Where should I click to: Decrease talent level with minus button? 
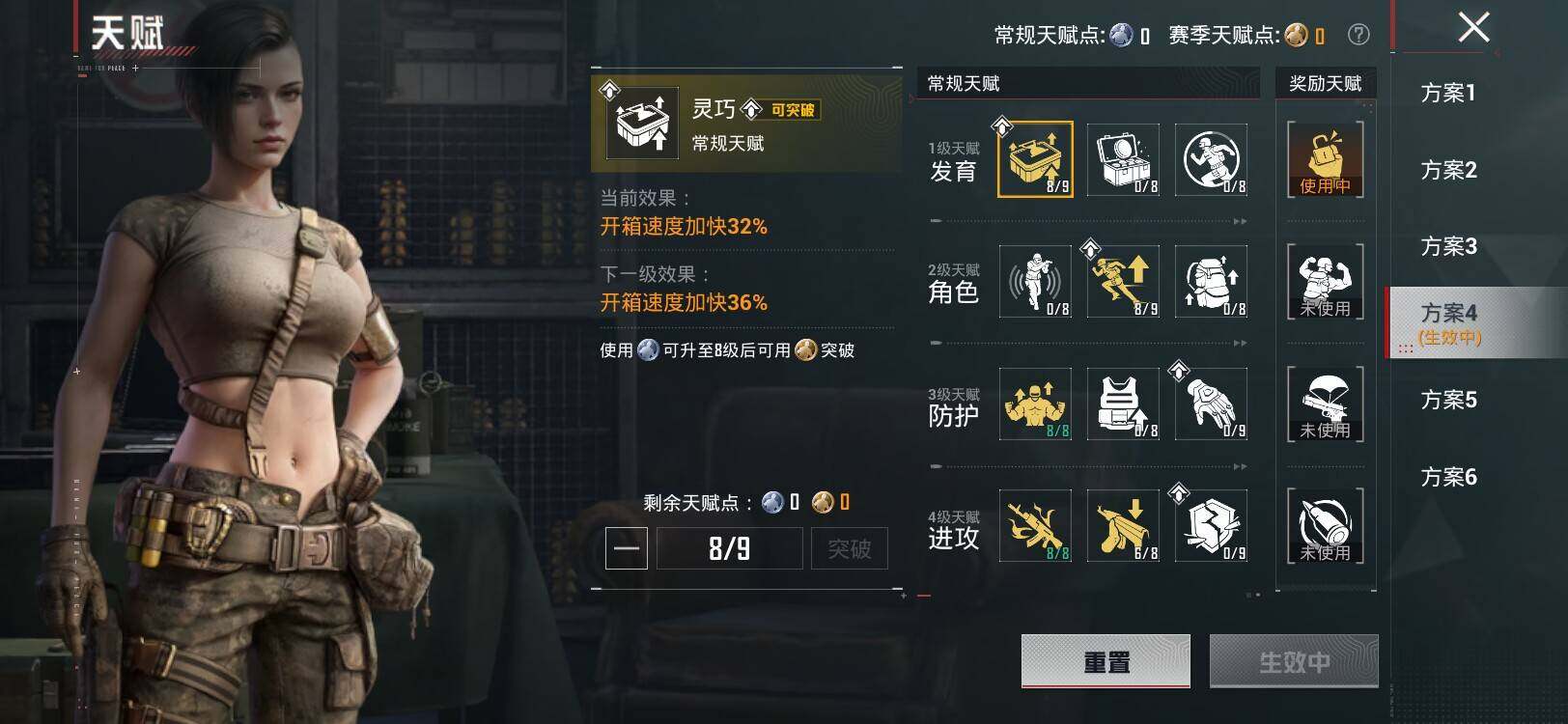pyautogui.click(x=627, y=548)
